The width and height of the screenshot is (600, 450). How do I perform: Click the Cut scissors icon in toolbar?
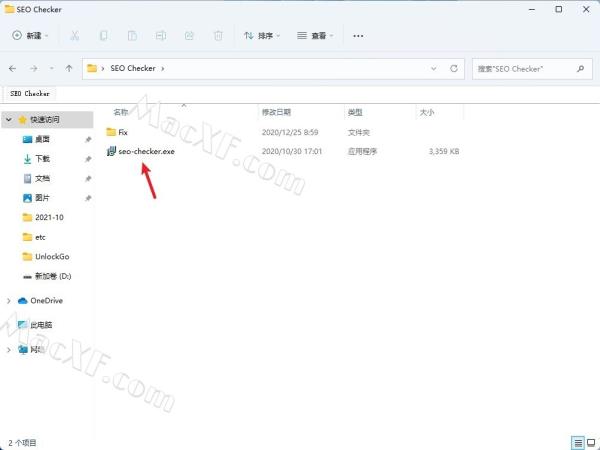point(75,36)
